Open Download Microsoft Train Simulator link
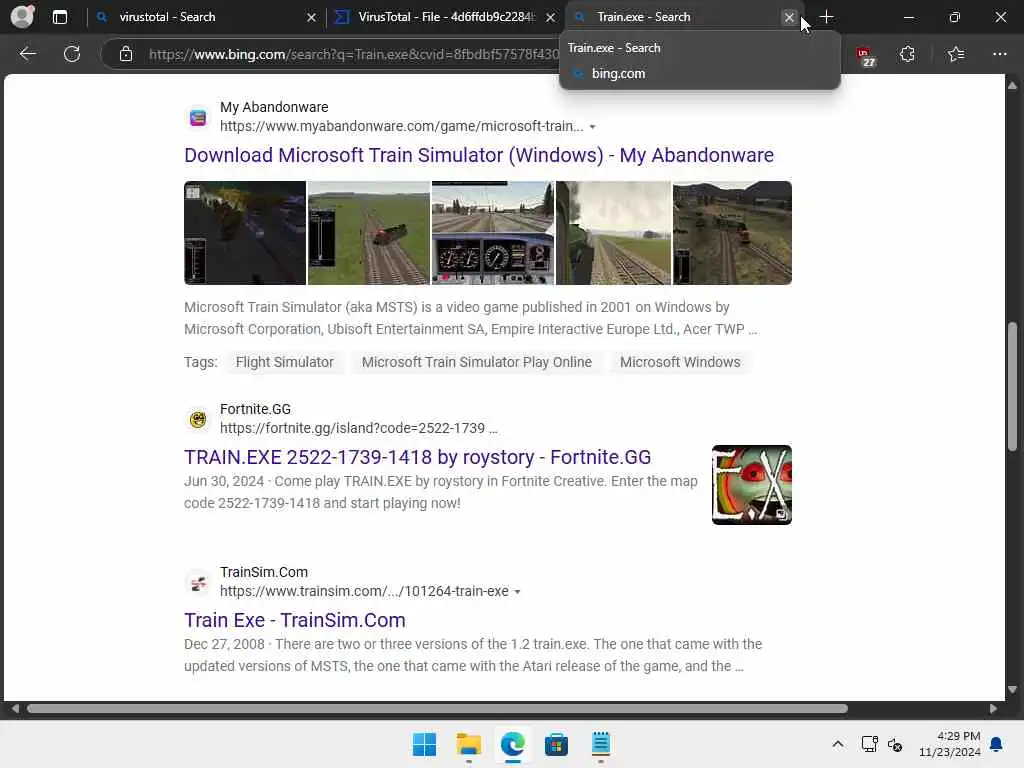This screenshot has height=768, width=1024. (x=479, y=155)
